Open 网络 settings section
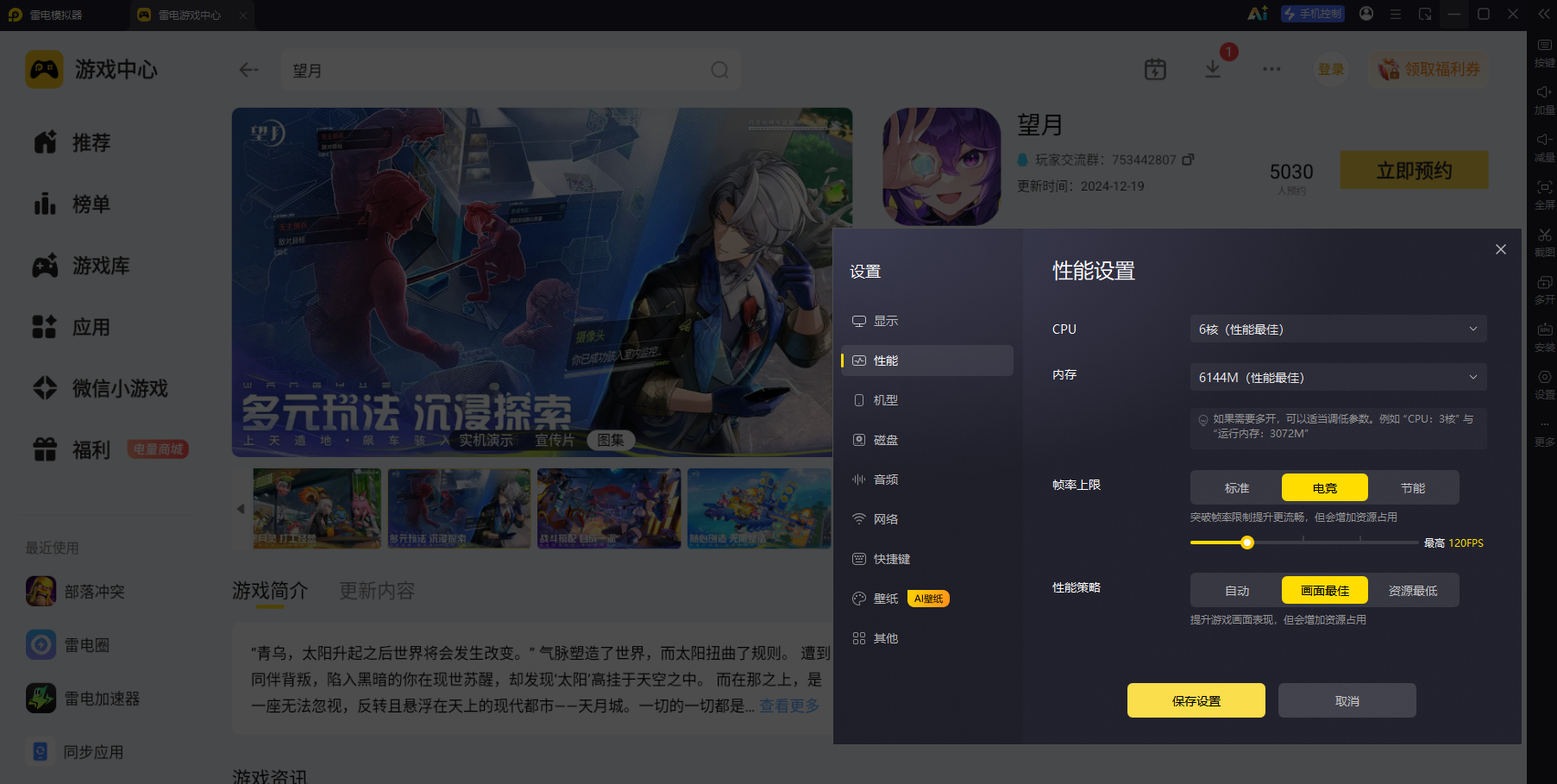 pos(926,519)
